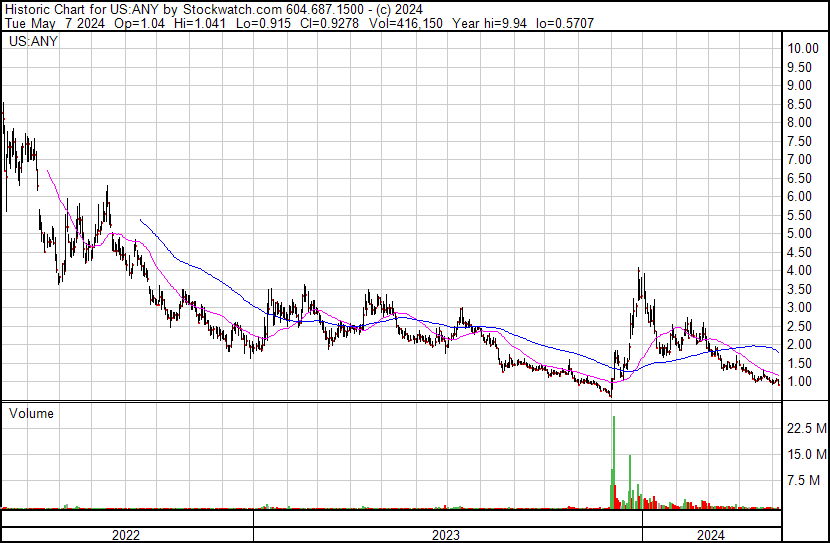The height and width of the screenshot is (543, 830).
Task: Select the 2022 year label on timeline
Action: pyautogui.click(x=125, y=535)
